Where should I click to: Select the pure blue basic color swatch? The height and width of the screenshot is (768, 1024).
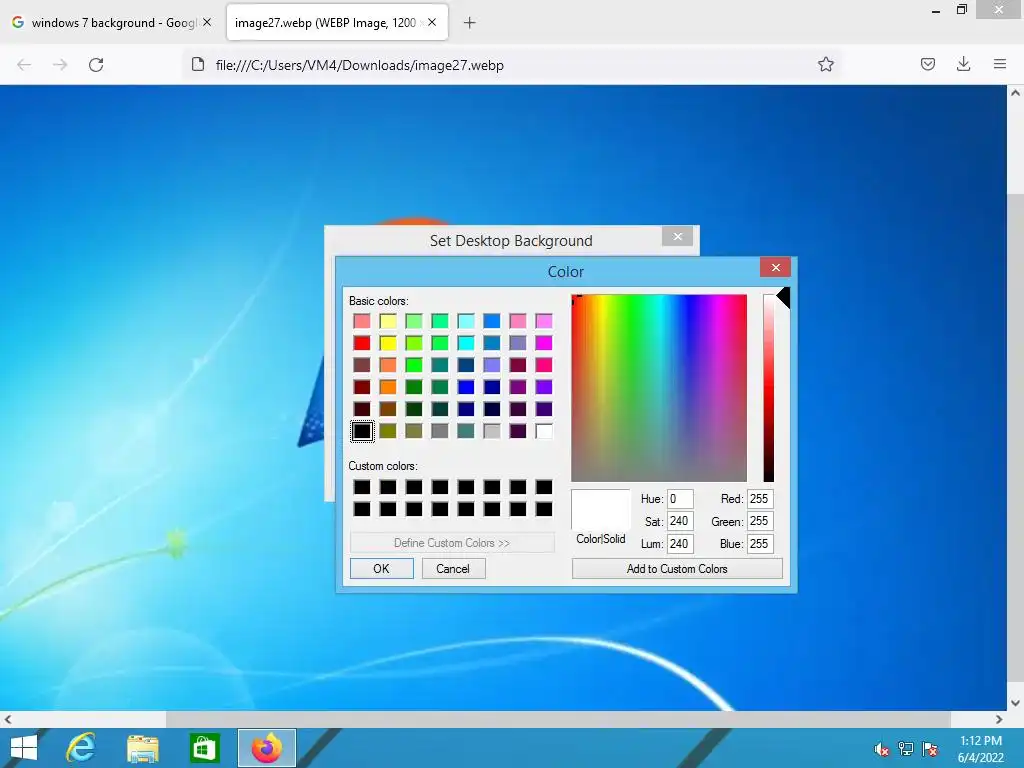click(x=466, y=387)
